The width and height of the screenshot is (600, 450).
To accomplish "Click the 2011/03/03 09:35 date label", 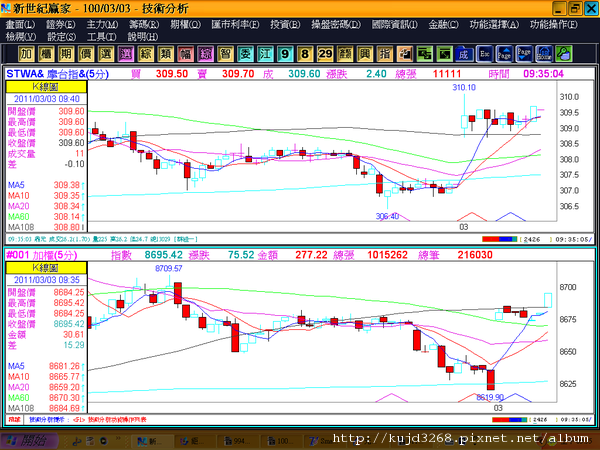I will [47, 280].
